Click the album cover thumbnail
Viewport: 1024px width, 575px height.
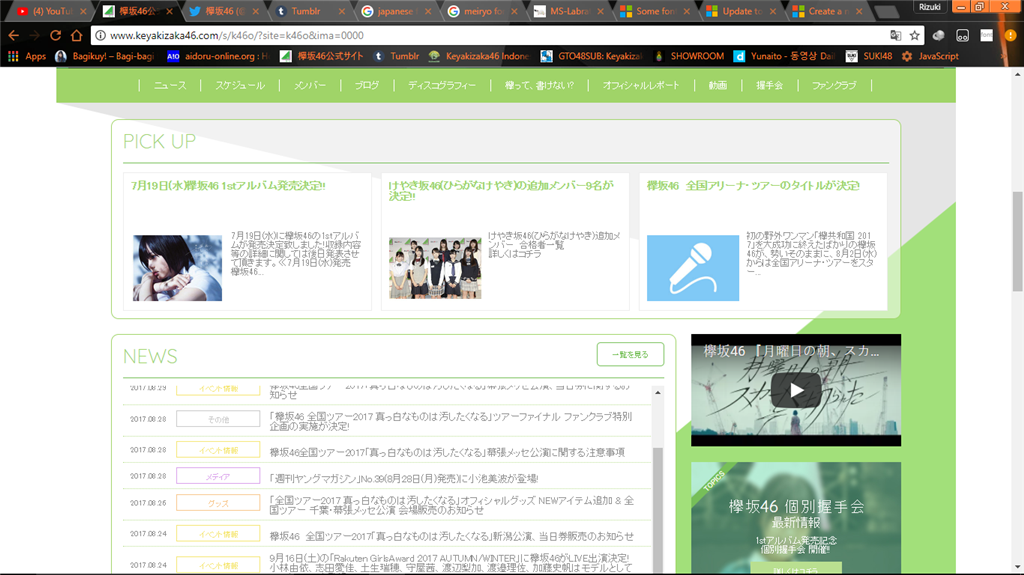tap(178, 268)
